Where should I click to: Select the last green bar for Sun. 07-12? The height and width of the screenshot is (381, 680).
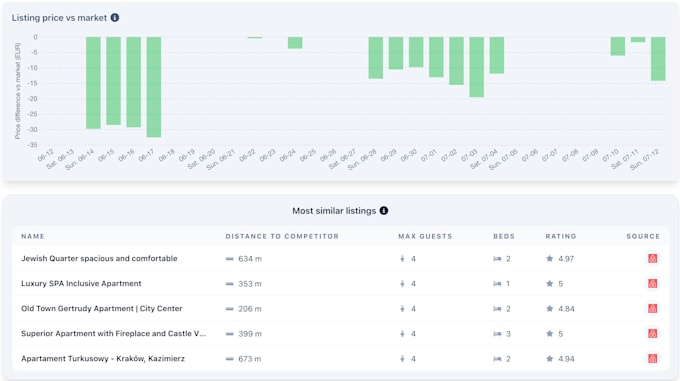tap(658, 59)
